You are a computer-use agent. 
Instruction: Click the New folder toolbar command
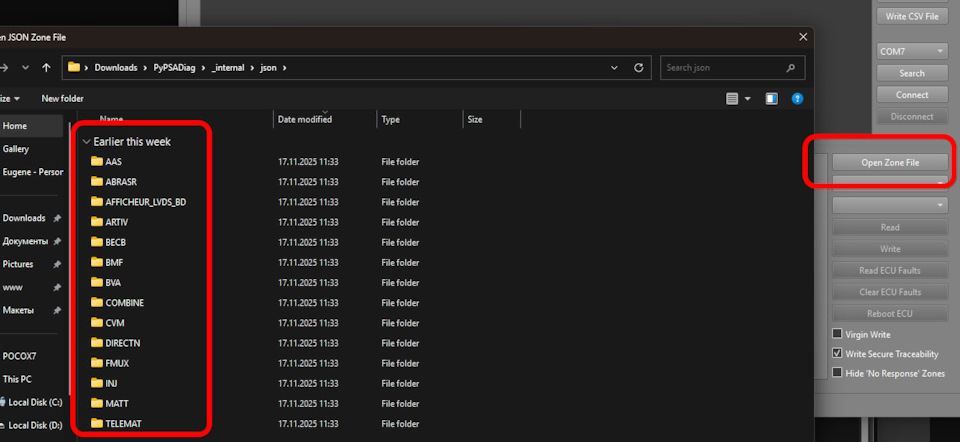point(62,99)
